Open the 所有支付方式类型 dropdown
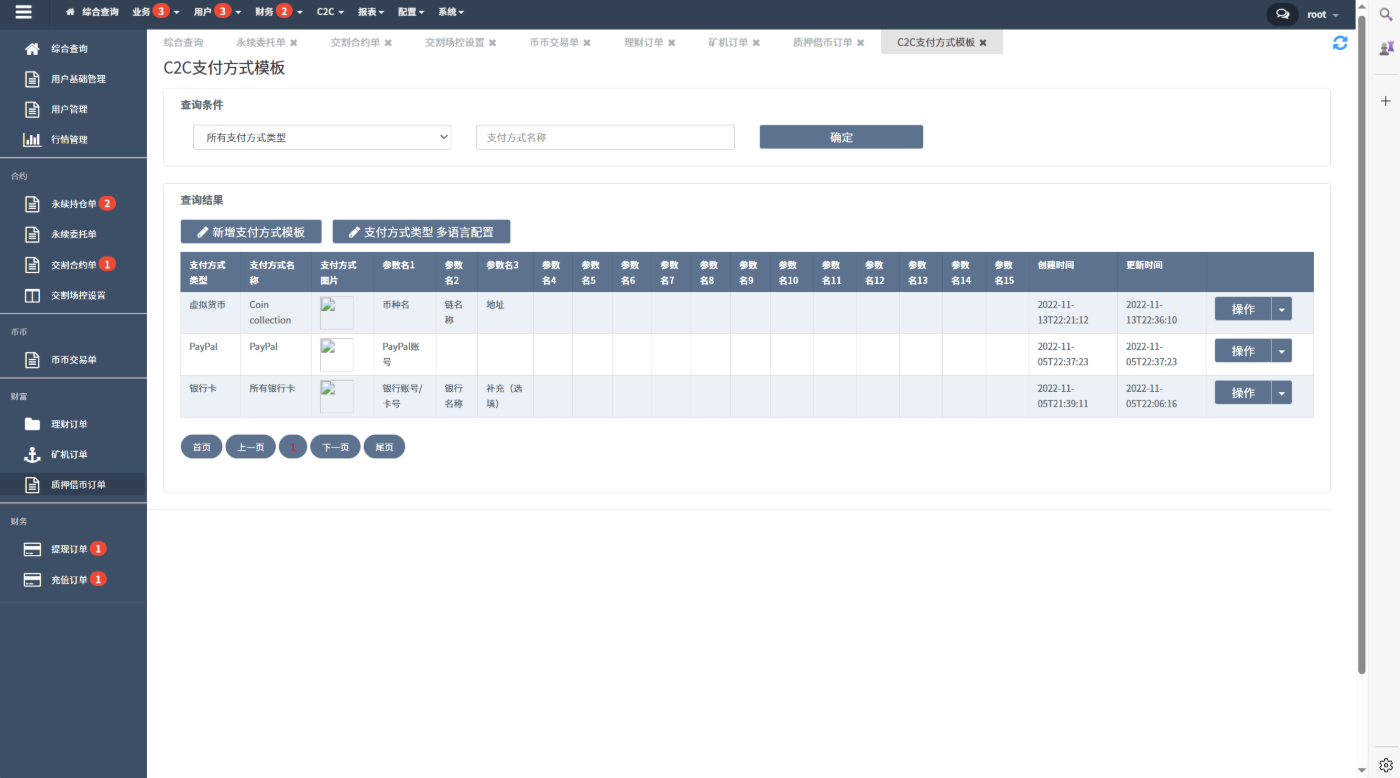This screenshot has height=778, width=1400. pos(322,137)
